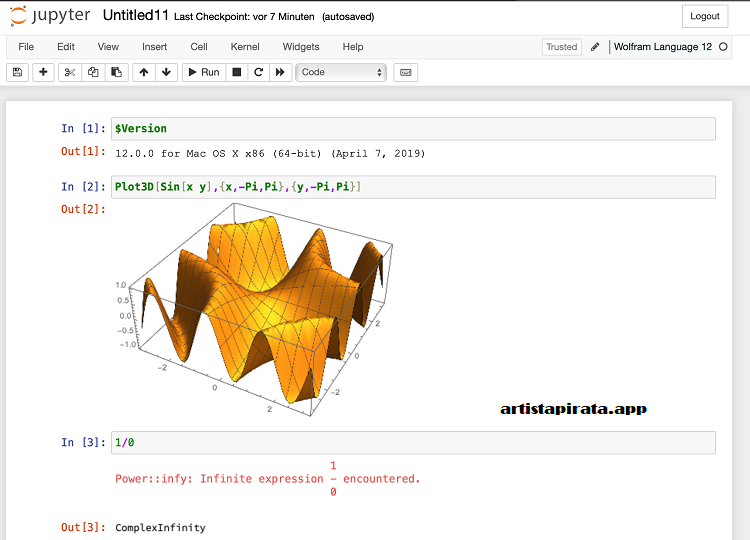The width and height of the screenshot is (750, 540).
Task: Open the Help menu
Action: pos(353,47)
